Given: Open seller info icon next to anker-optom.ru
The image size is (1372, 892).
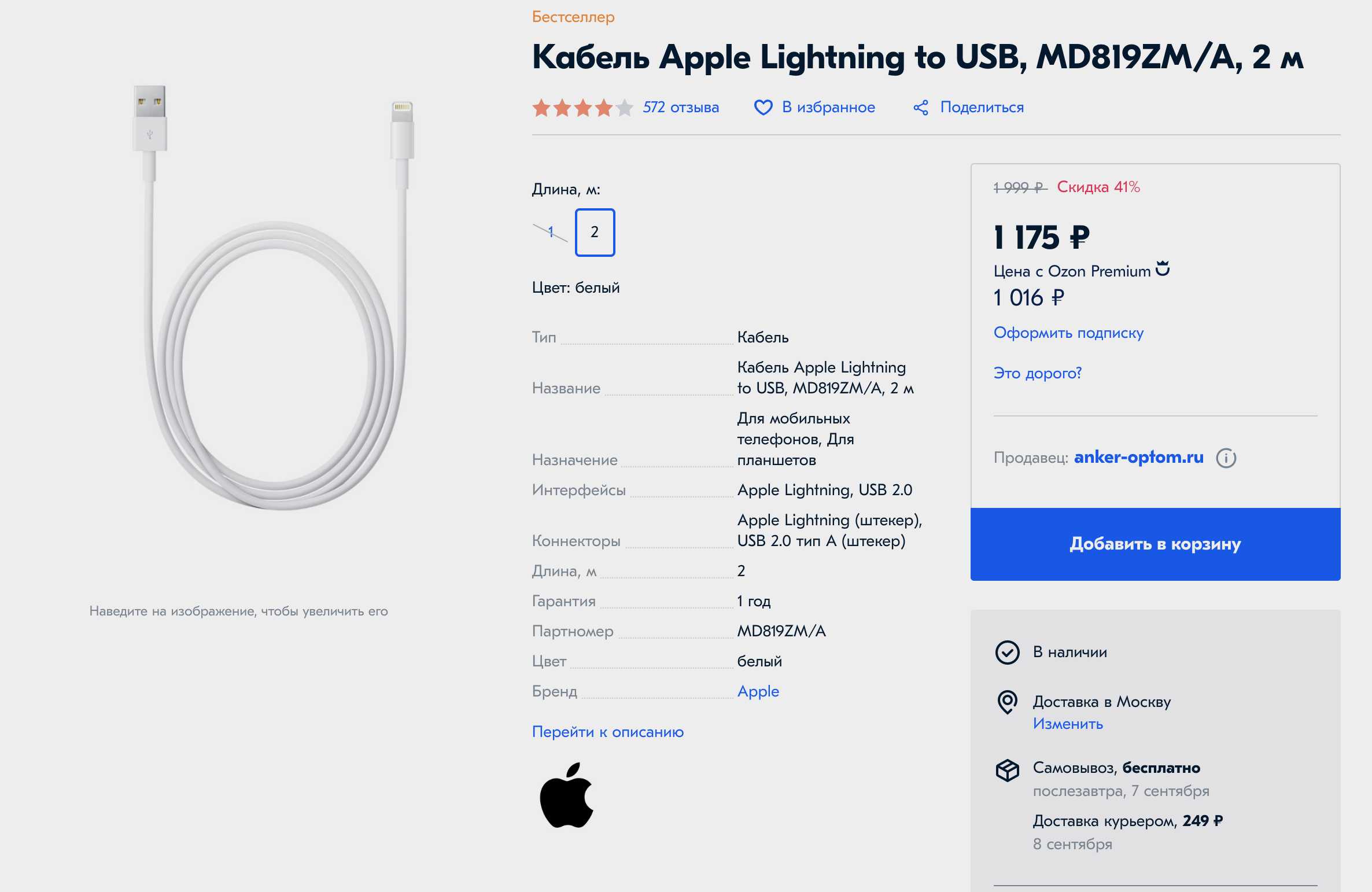Looking at the screenshot, I should point(1226,458).
